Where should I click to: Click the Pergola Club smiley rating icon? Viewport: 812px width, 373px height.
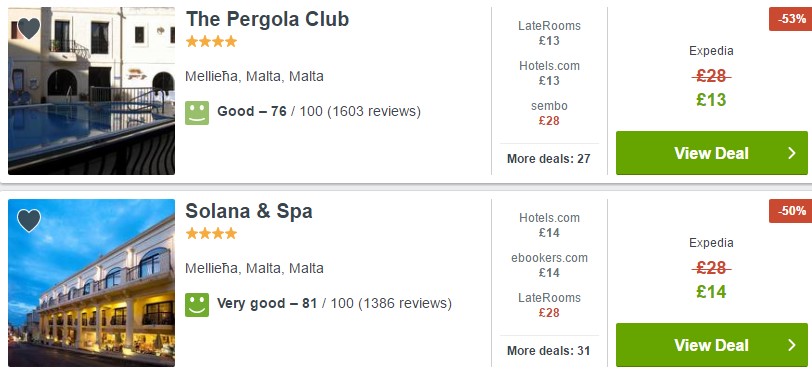[x=197, y=112]
